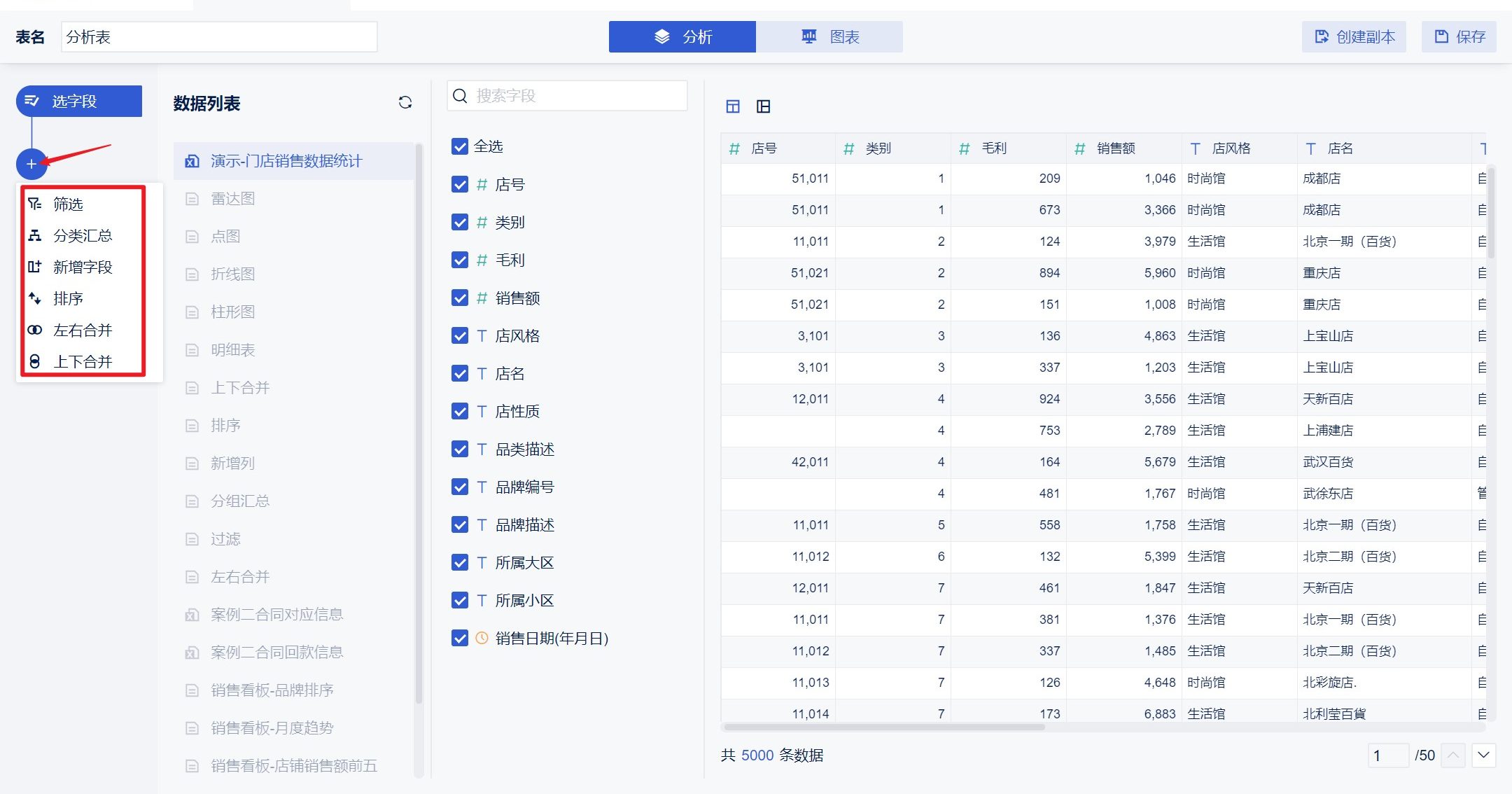This screenshot has width=1512, height=794.
Task: Switch to the 图表 chart tab
Action: click(x=829, y=36)
